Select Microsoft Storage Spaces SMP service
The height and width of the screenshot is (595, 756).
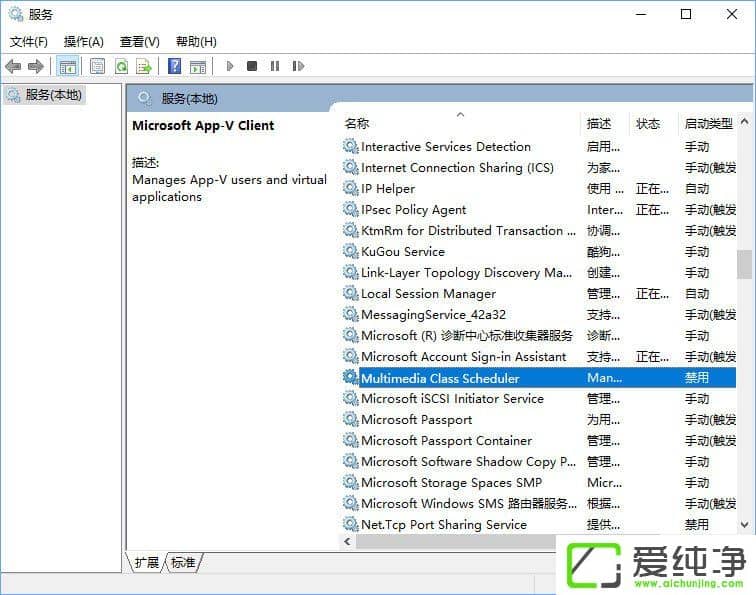pyautogui.click(x=539, y=483)
